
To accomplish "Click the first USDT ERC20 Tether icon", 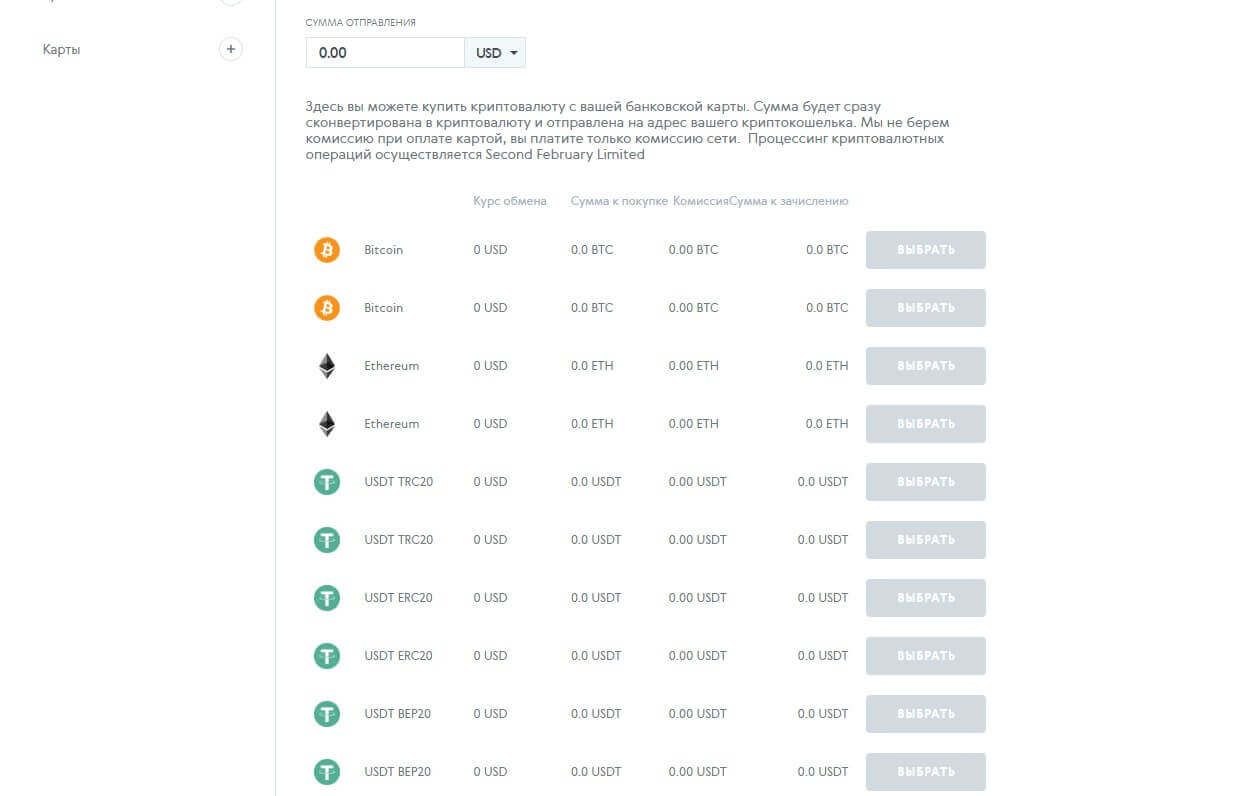I will (x=327, y=598).
